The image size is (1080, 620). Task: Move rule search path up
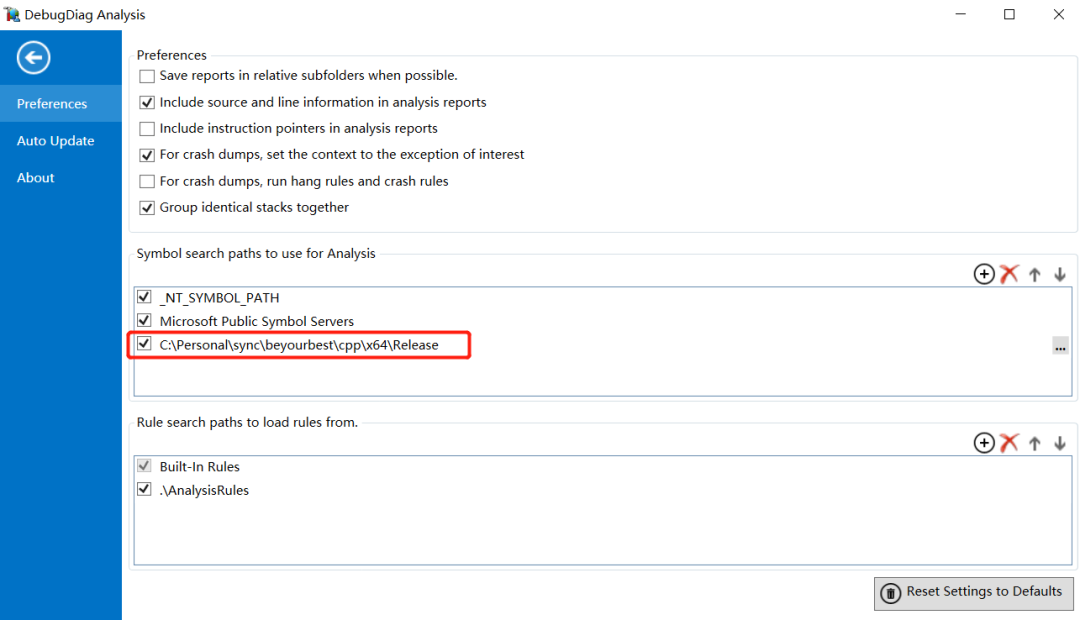pos(1035,443)
